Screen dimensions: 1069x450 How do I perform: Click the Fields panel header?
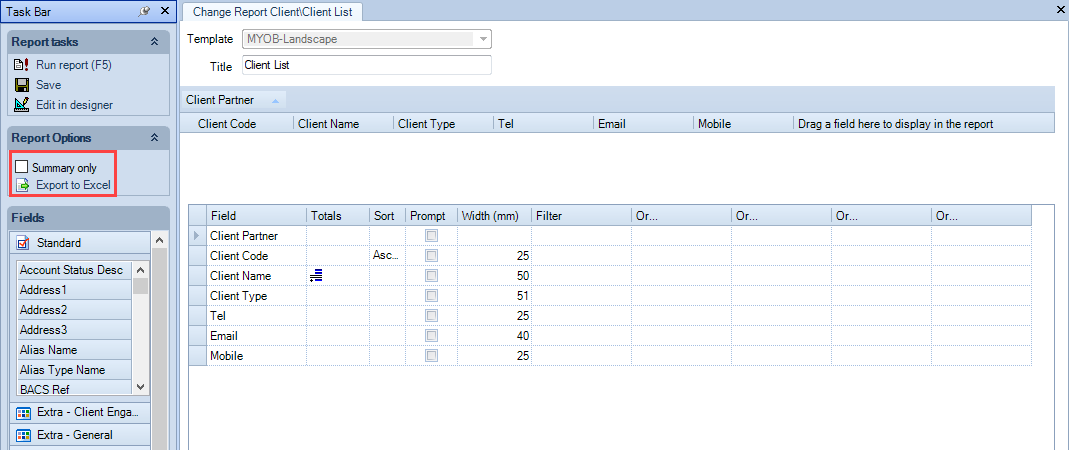[x=88, y=218]
